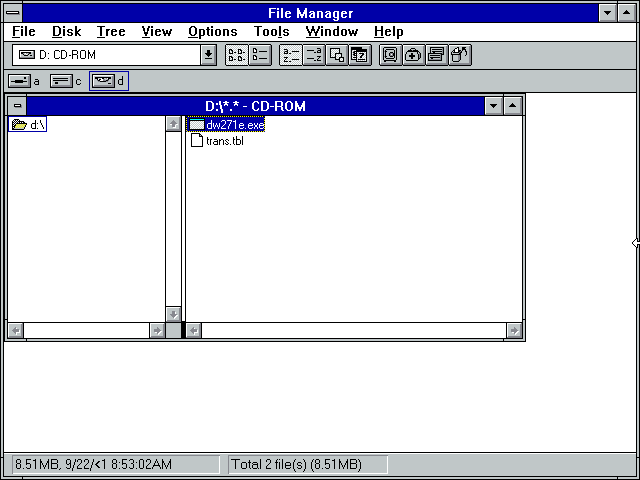Click the View Name Only toolbar icon
This screenshot has height=480, width=640.
pos(237,55)
